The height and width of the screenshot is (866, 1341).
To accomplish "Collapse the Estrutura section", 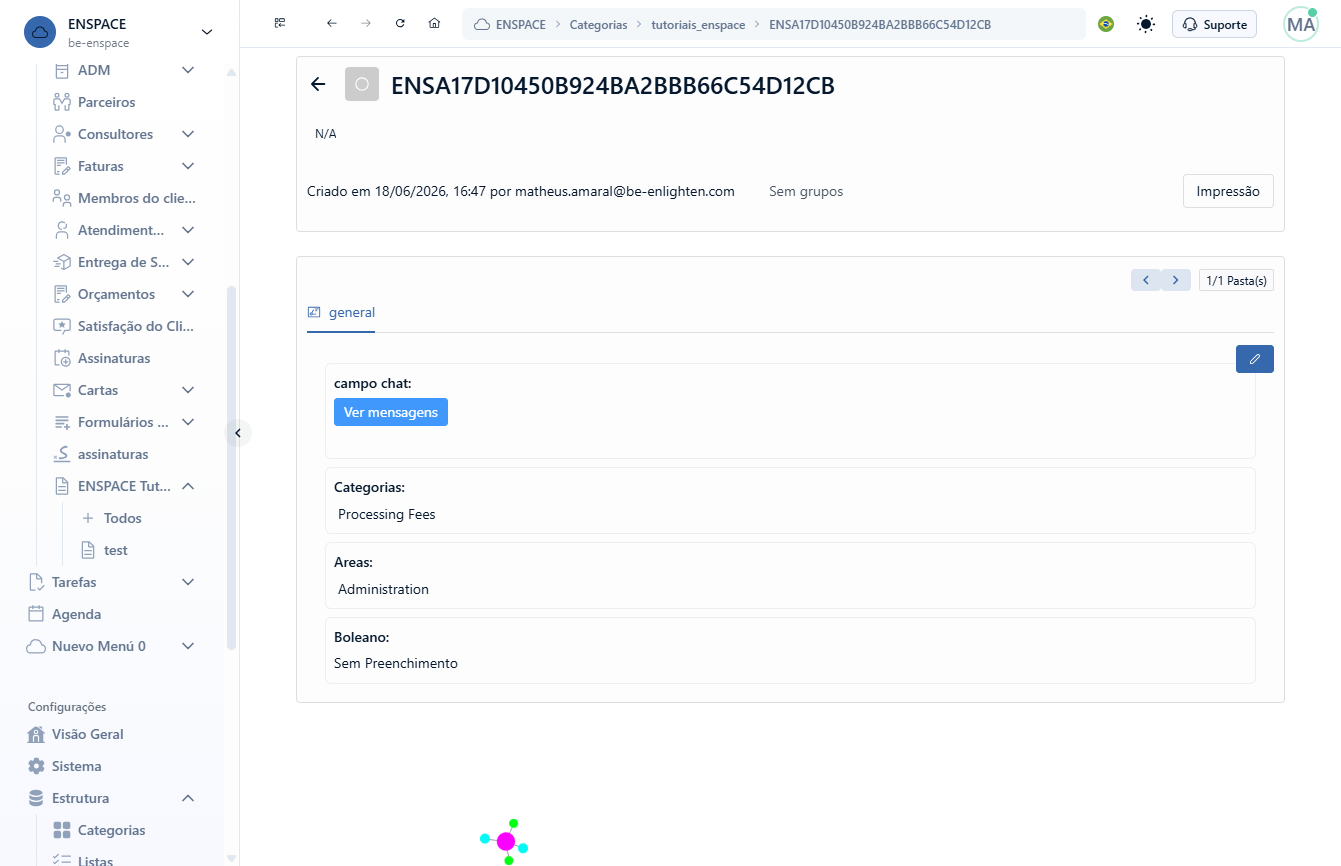I will (187, 798).
